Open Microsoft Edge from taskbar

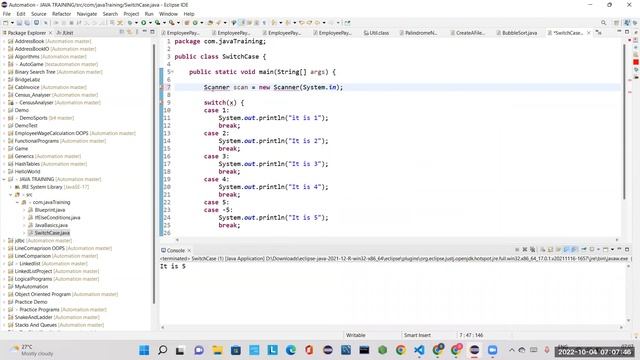click(x=291, y=350)
